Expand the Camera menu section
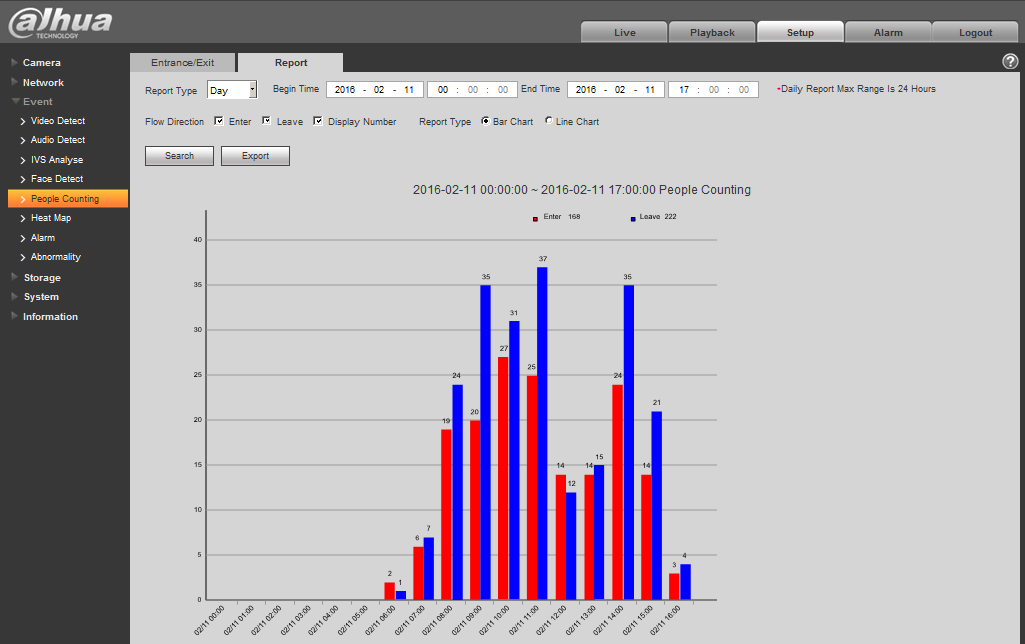Screen dimensions: 1025x644 point(42,63)
